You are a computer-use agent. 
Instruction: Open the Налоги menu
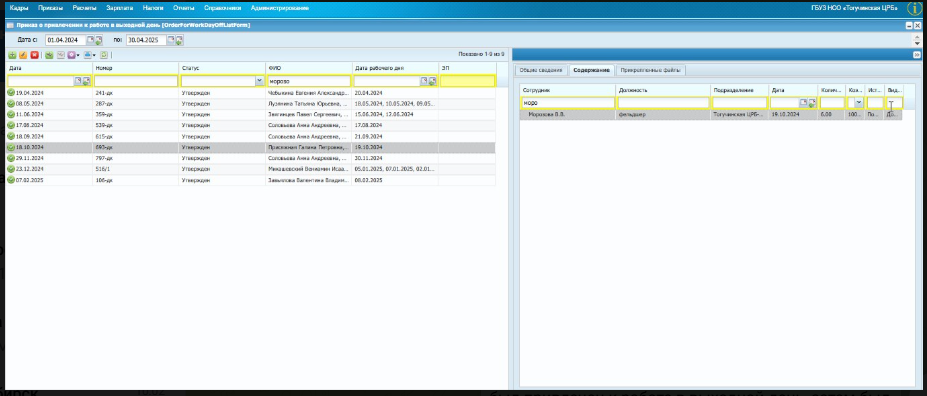pos(153,8)
